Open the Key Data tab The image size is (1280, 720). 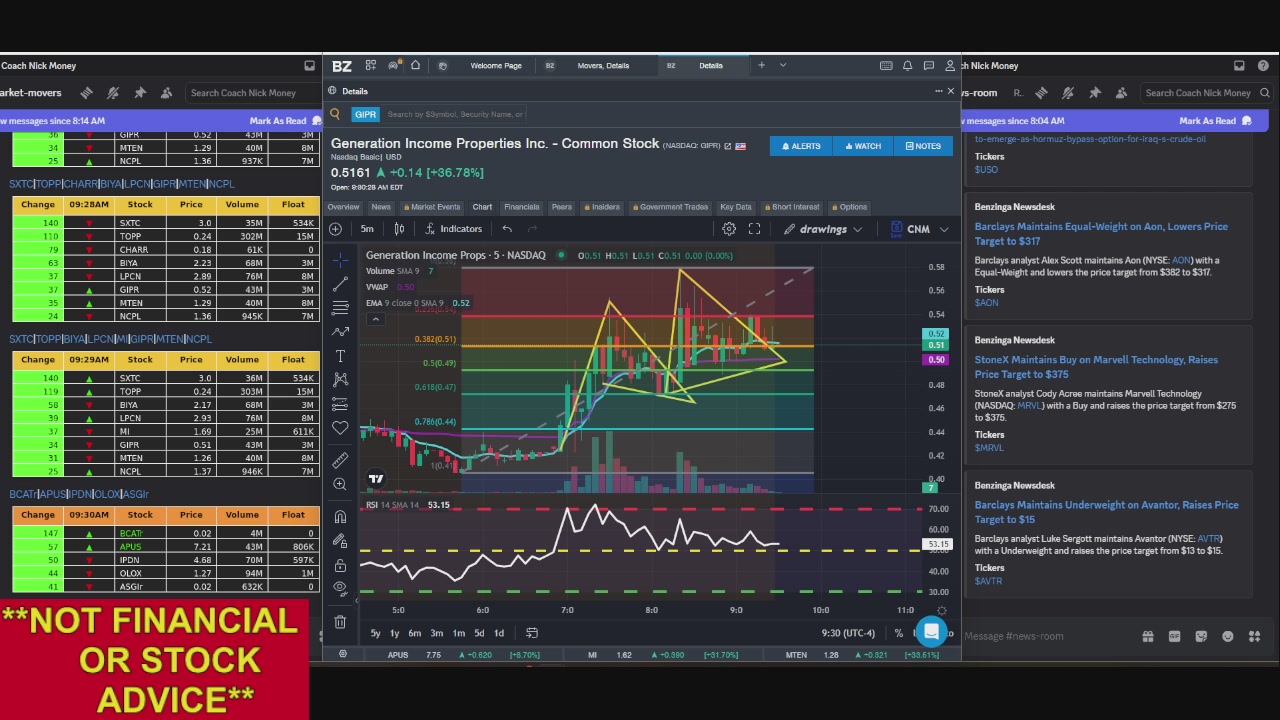point(735,207)
